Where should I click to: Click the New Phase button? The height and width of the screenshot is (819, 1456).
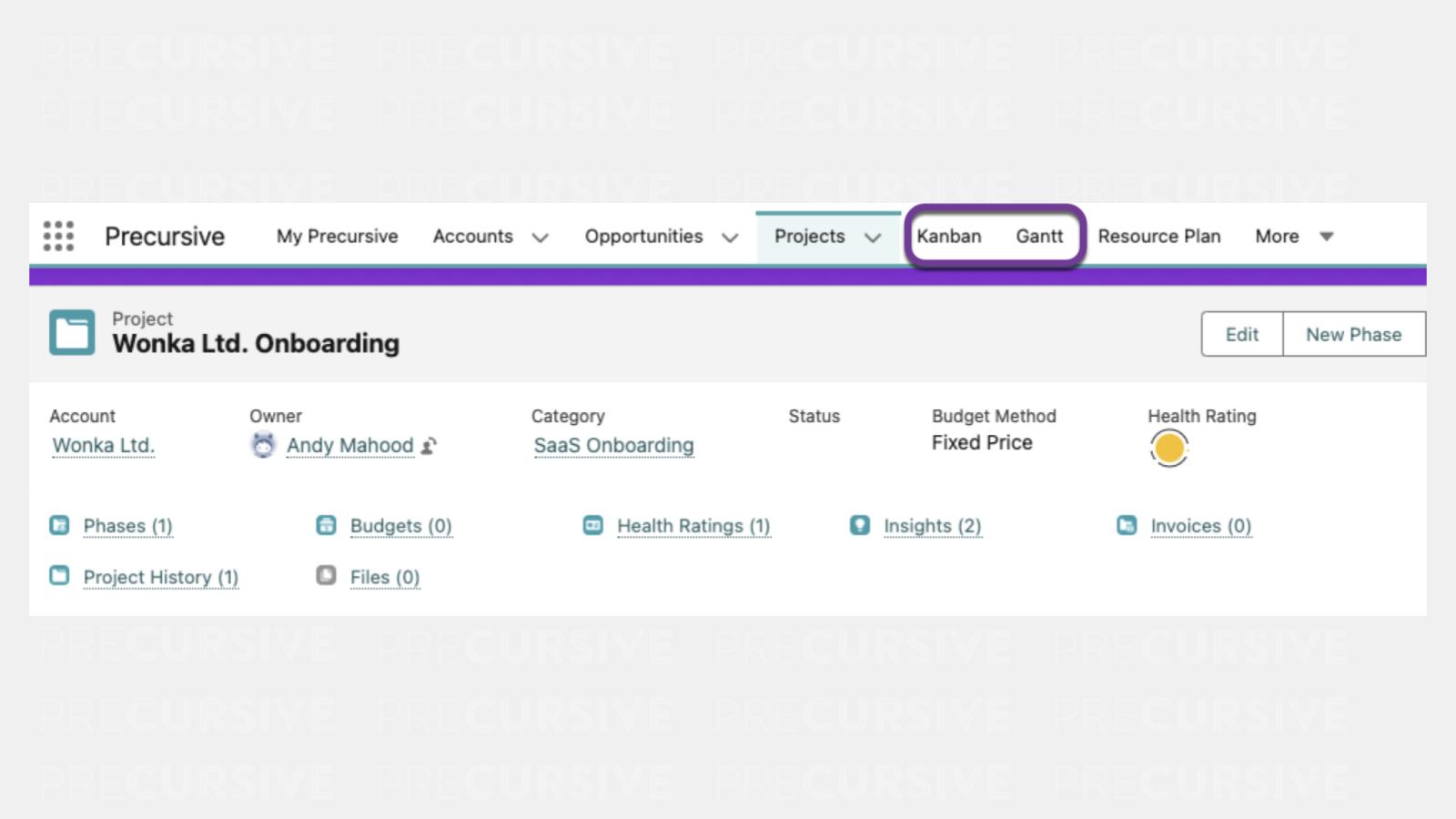pyautogui.click(x=1354, y=334)
